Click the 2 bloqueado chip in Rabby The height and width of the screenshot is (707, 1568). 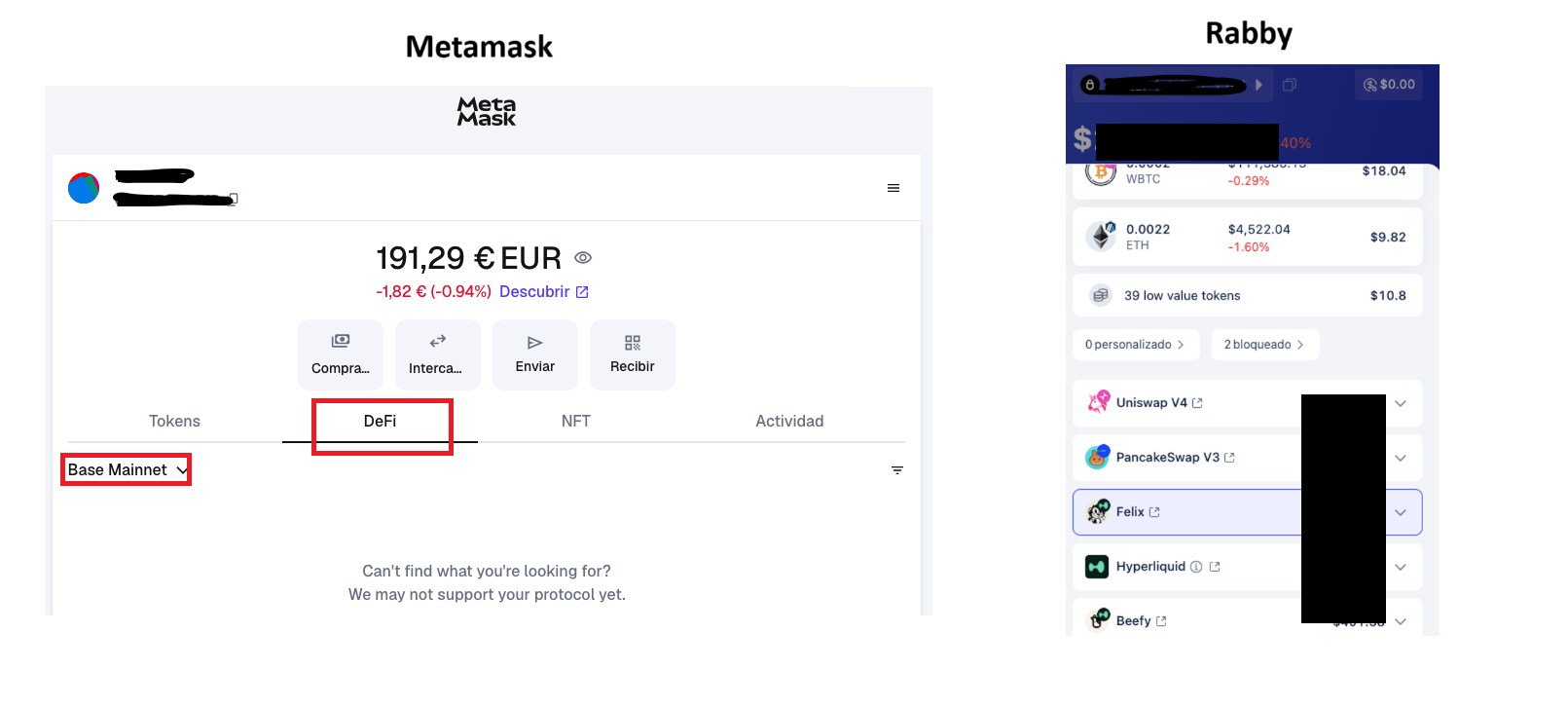pos(1265,344)
